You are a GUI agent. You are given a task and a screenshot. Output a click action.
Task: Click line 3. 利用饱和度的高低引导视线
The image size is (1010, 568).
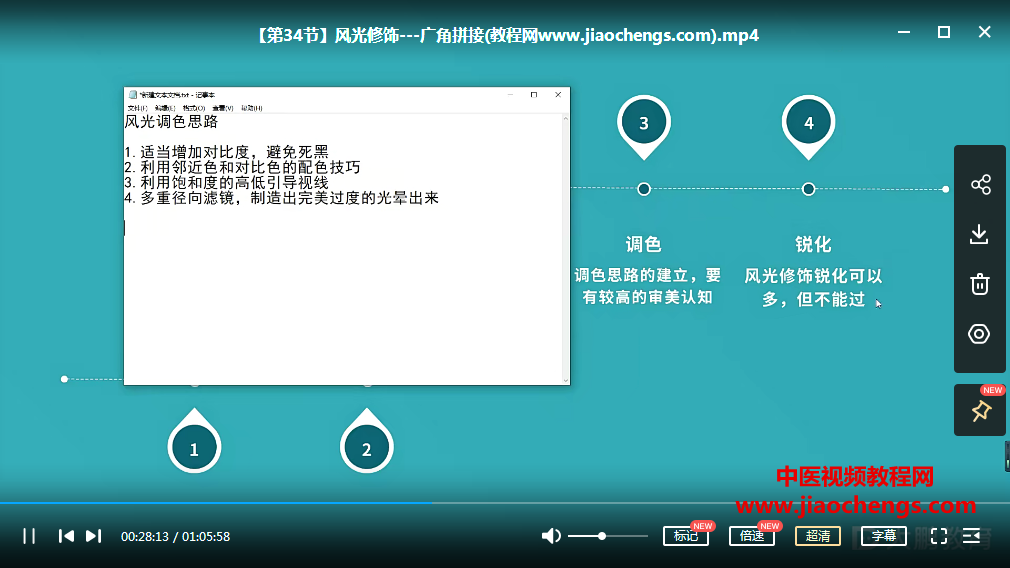[227, 183]
